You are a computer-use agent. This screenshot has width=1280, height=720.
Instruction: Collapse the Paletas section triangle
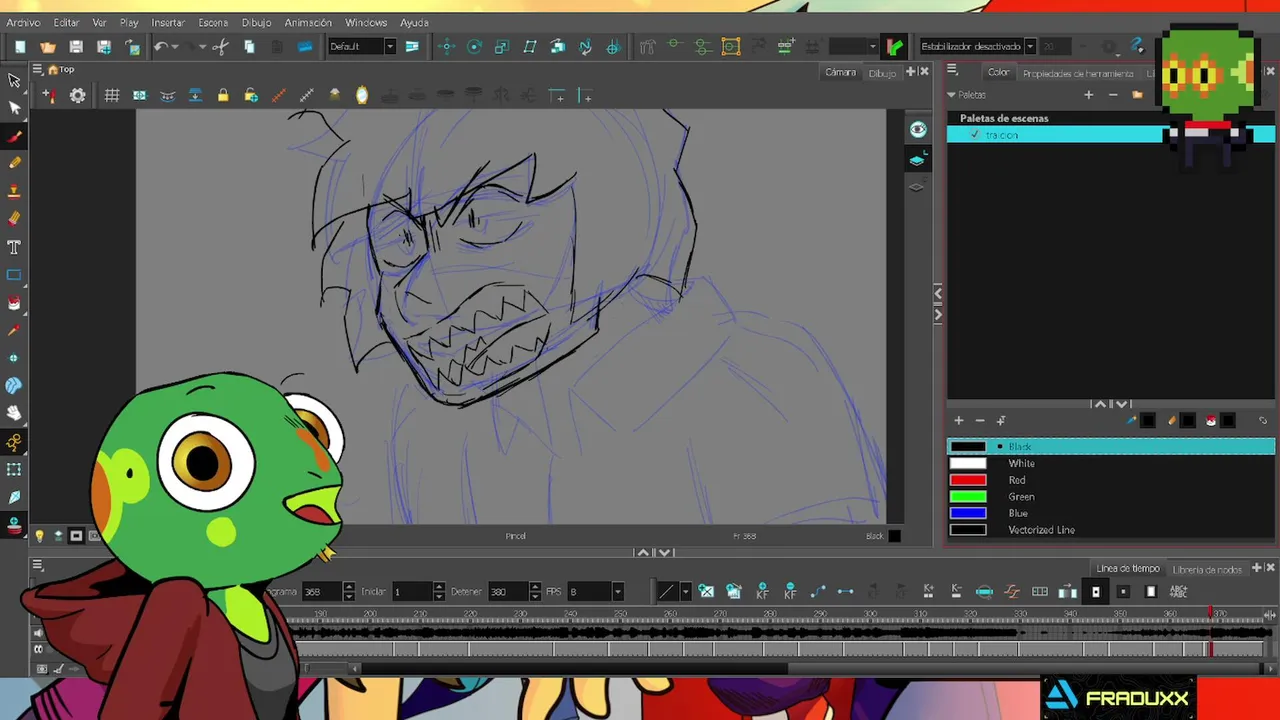[x=952, y=95]
